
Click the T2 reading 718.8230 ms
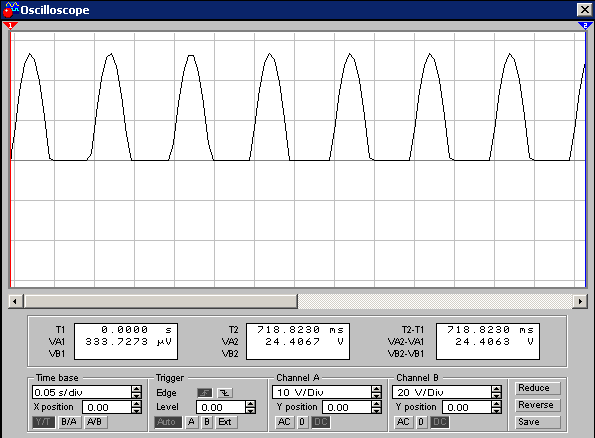point(301,329)
